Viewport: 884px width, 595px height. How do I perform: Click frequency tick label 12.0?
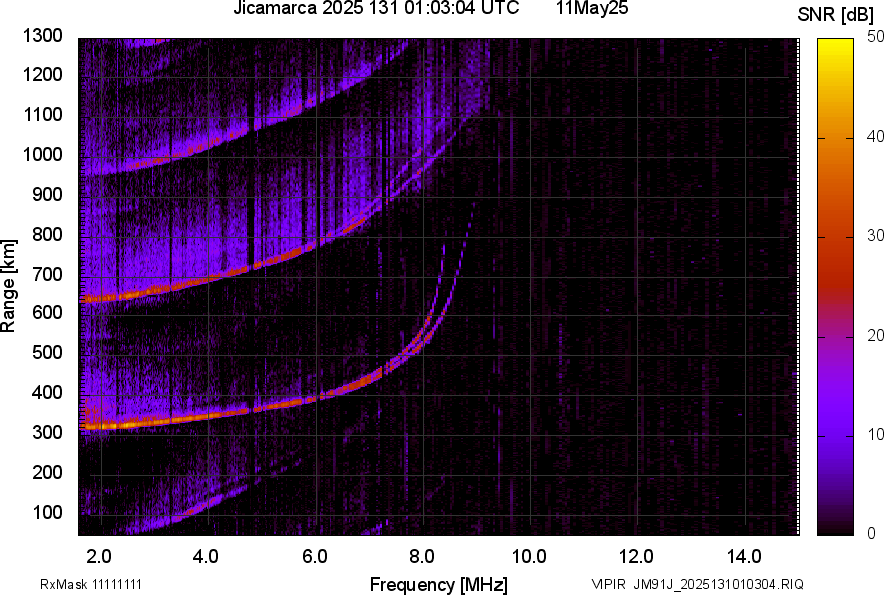click(637, 557)
